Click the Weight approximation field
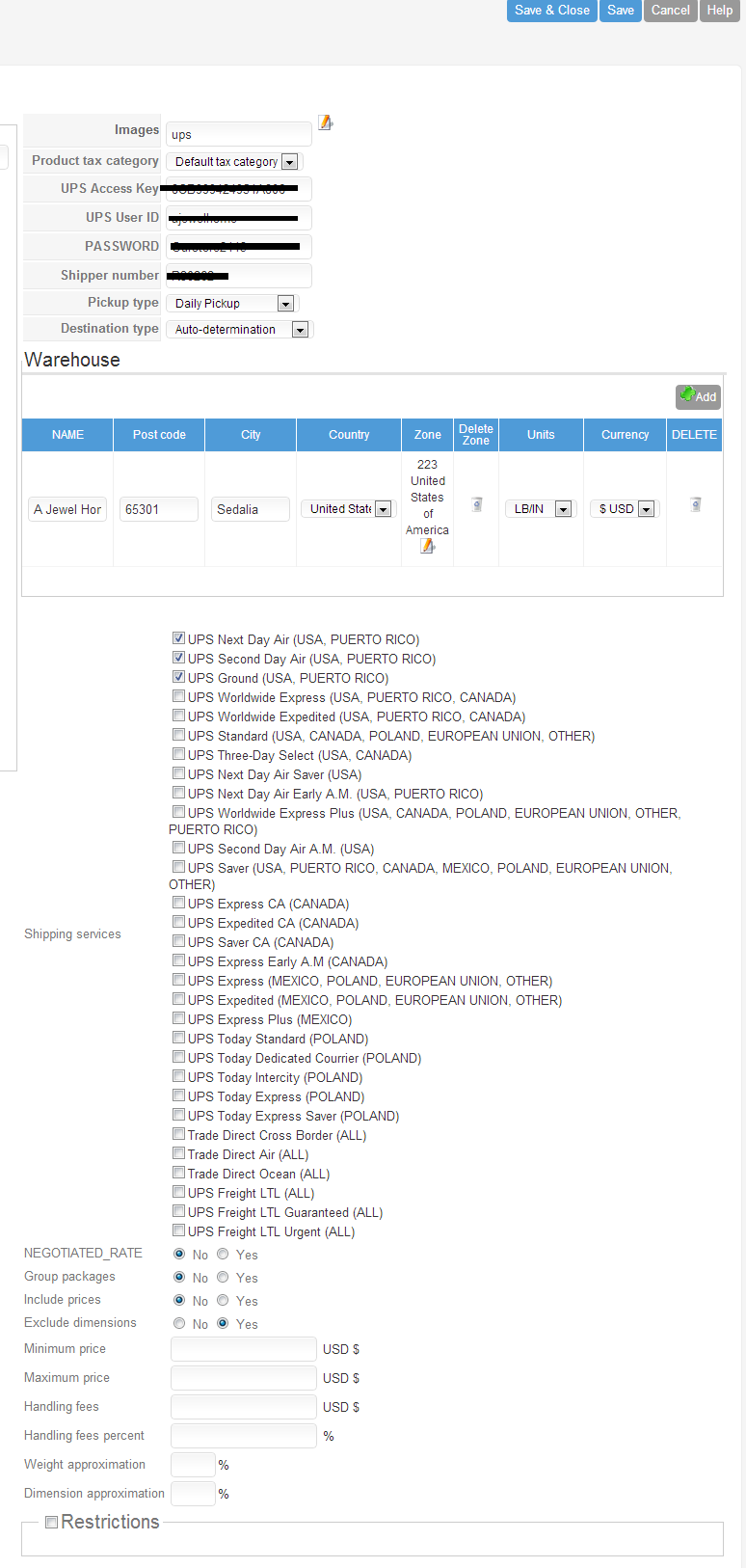746x1568 pixels. [193, 1465]
